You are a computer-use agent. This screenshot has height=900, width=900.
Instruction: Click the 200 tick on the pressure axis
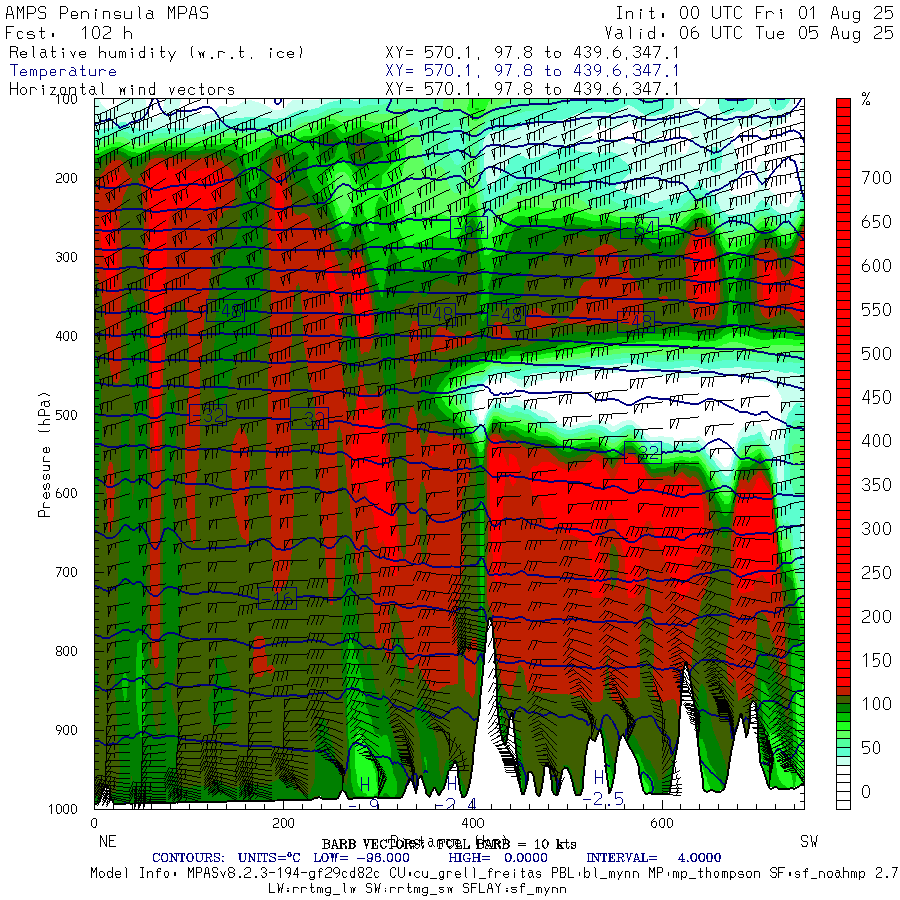66,178
